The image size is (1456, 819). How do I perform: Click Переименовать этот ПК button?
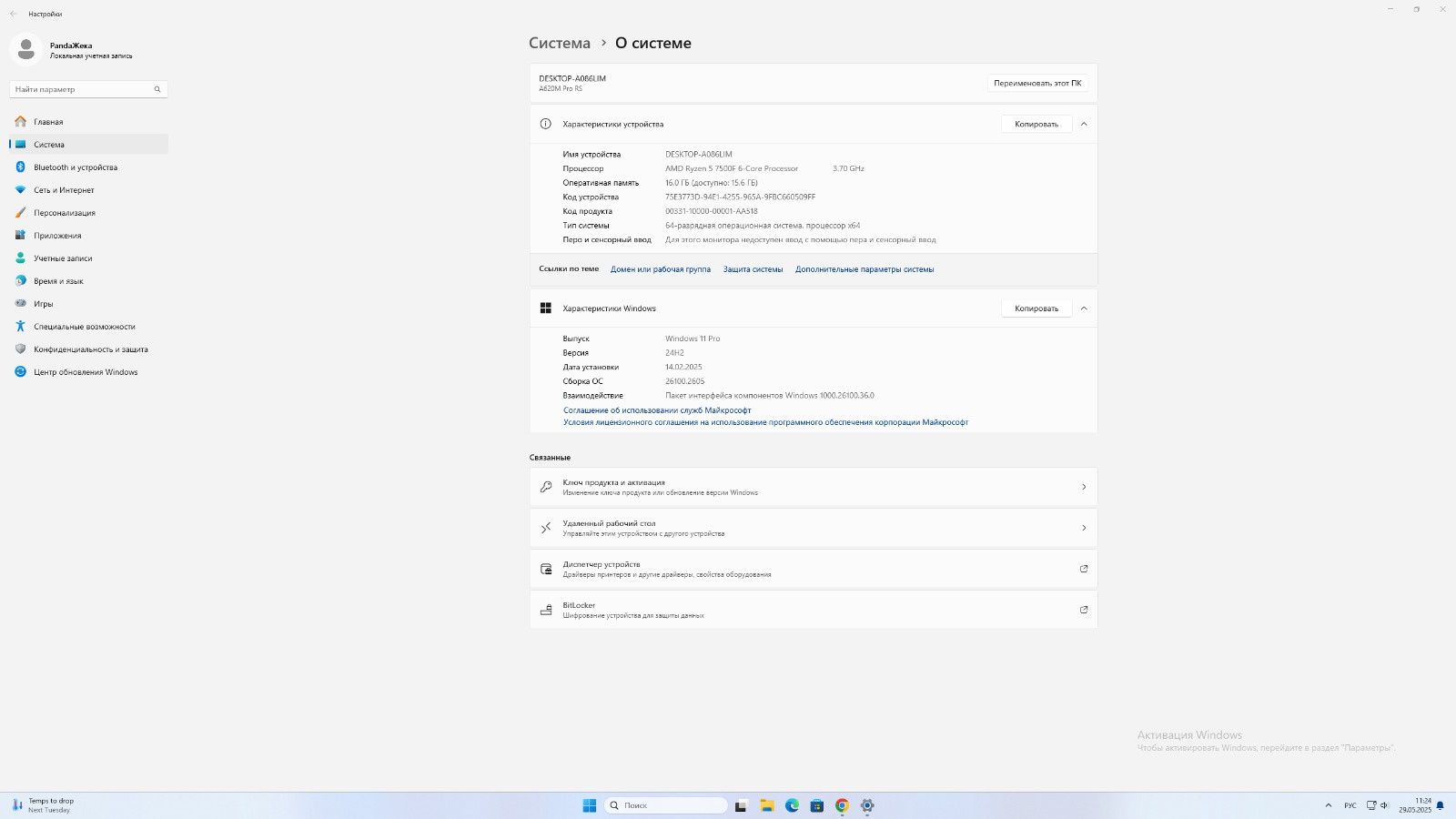pyautogui.click(x=1037, y=83)
